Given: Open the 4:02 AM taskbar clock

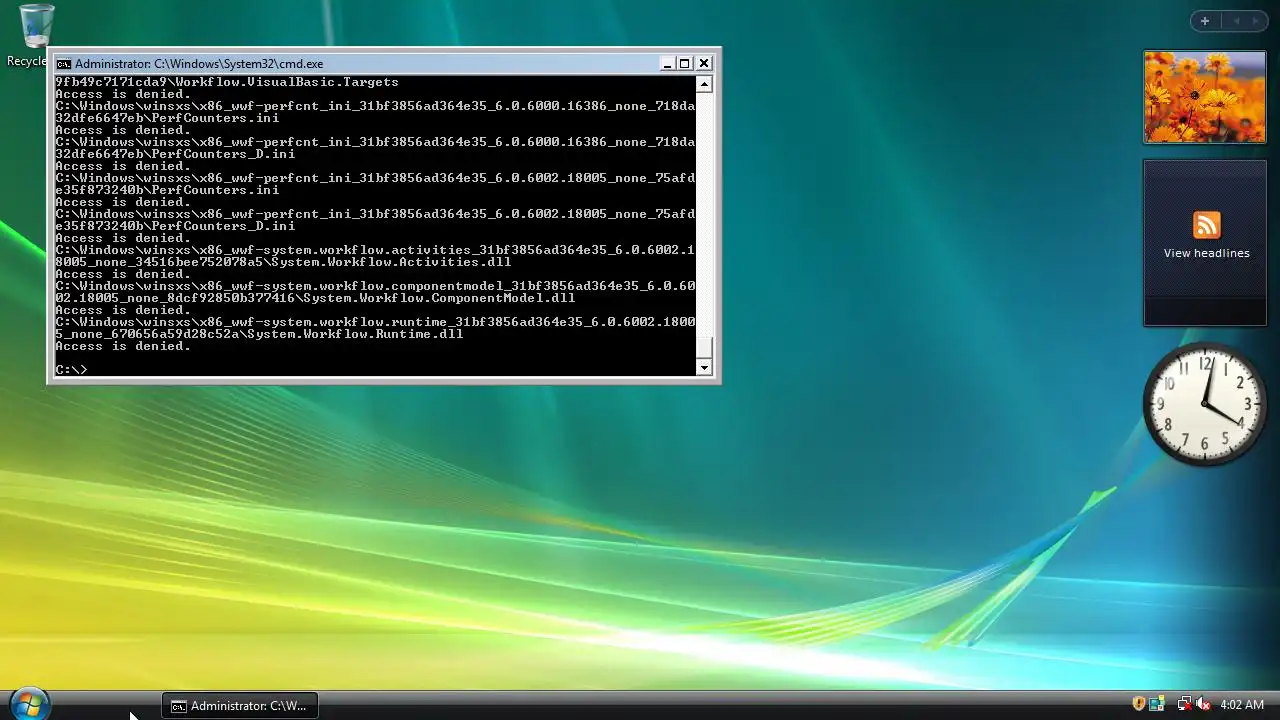Looking at the screenshot, I should point(1242,705).
